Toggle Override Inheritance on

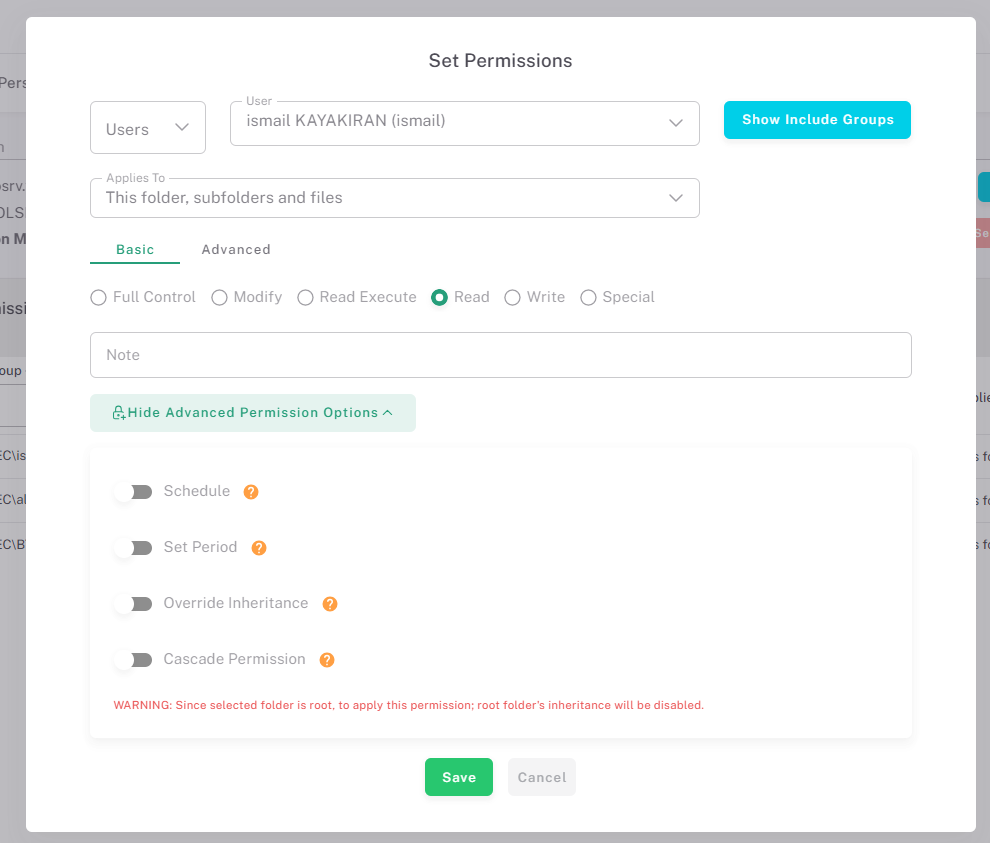[x=133, y=604]
